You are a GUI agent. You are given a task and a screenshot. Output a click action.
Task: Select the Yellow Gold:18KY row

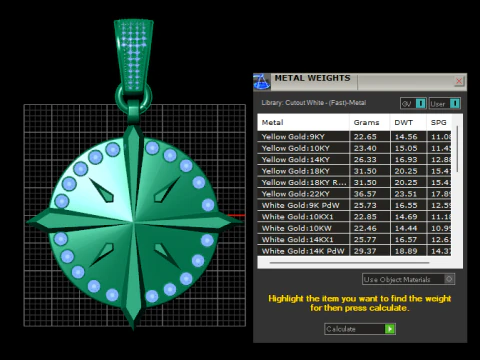point(354,171)
